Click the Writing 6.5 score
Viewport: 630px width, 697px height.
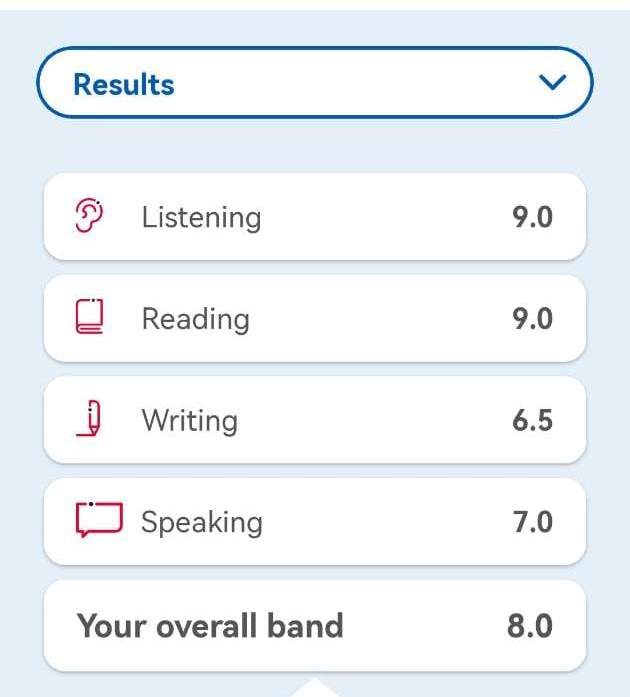click(532, 421)
